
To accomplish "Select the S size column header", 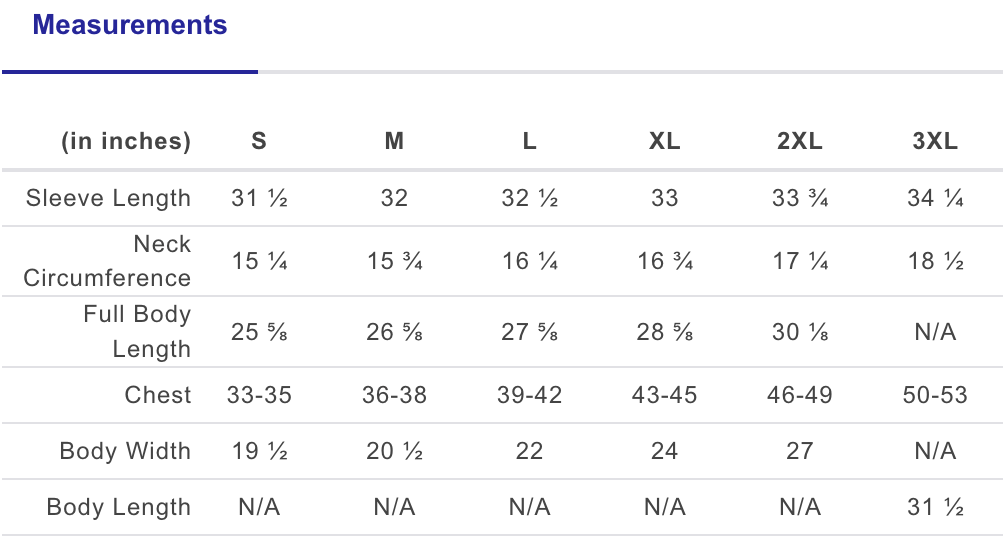I will pyautogui.click(x=259, y=141).
